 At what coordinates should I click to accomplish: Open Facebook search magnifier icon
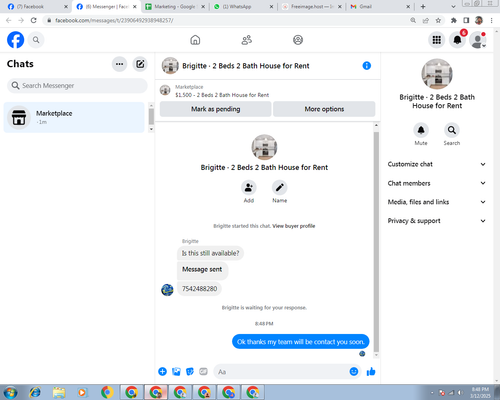(x=36, y=40)
